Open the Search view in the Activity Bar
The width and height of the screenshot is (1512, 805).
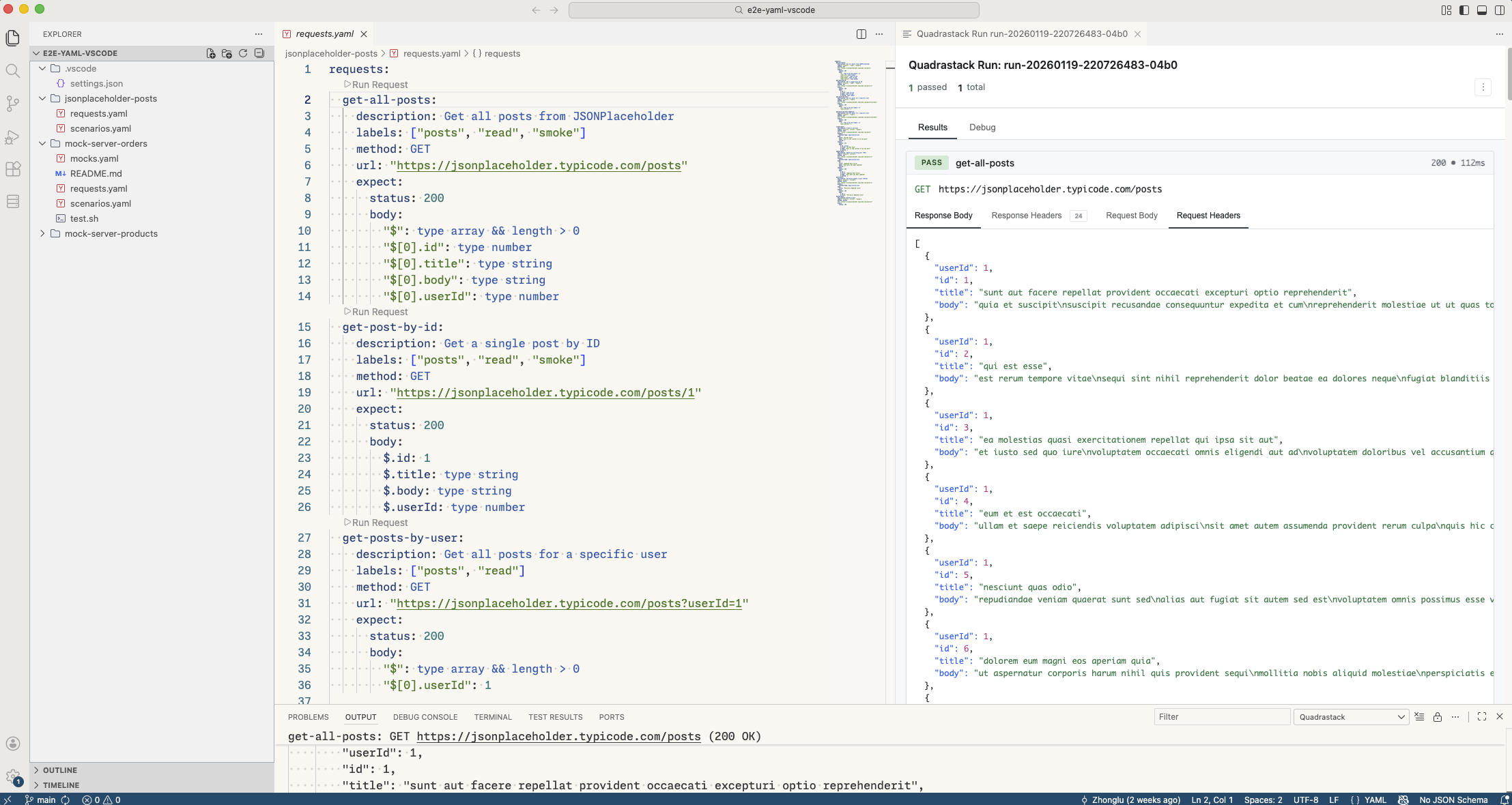13,70
